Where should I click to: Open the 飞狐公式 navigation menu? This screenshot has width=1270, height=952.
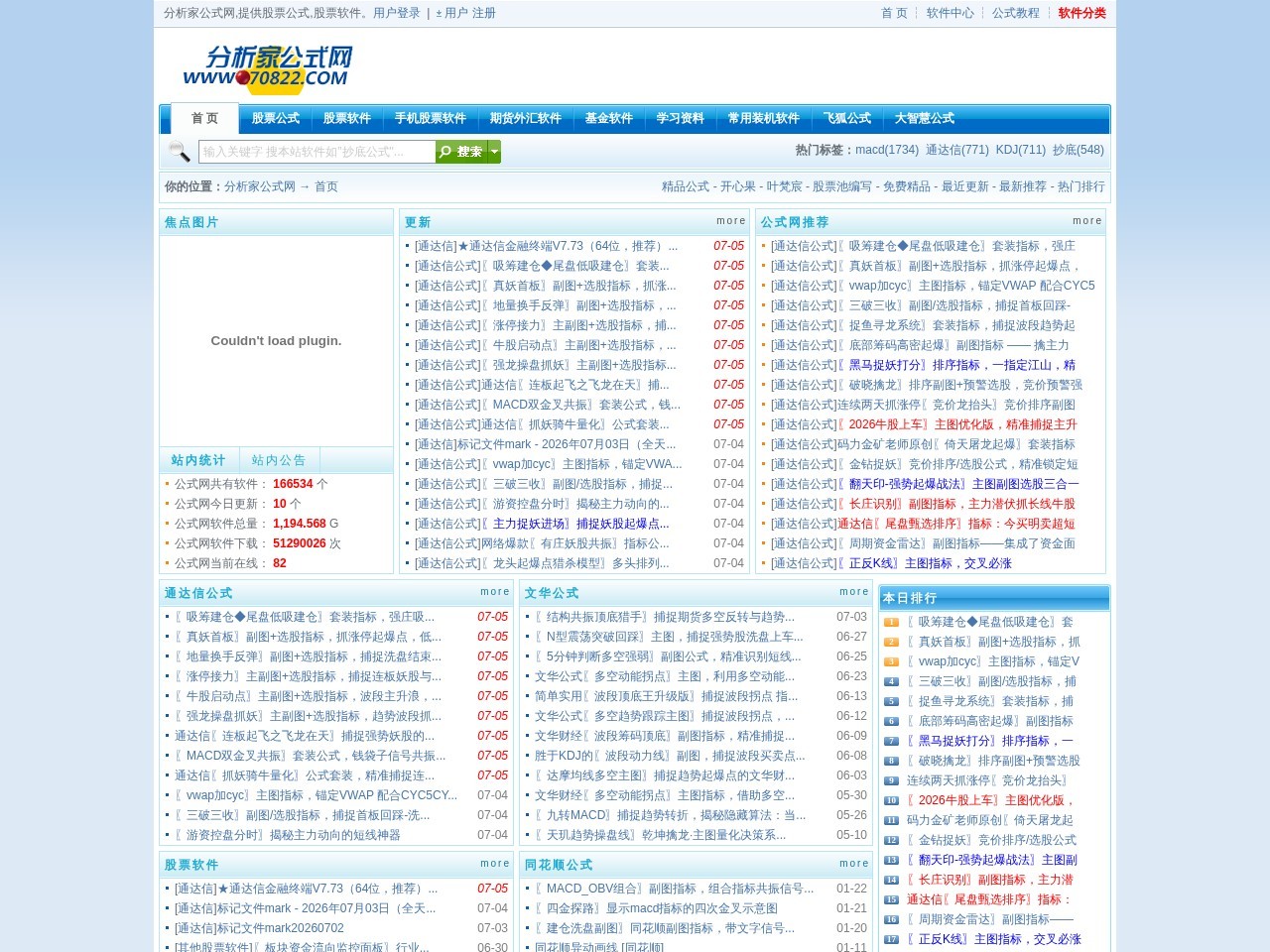tap(846, 118)
